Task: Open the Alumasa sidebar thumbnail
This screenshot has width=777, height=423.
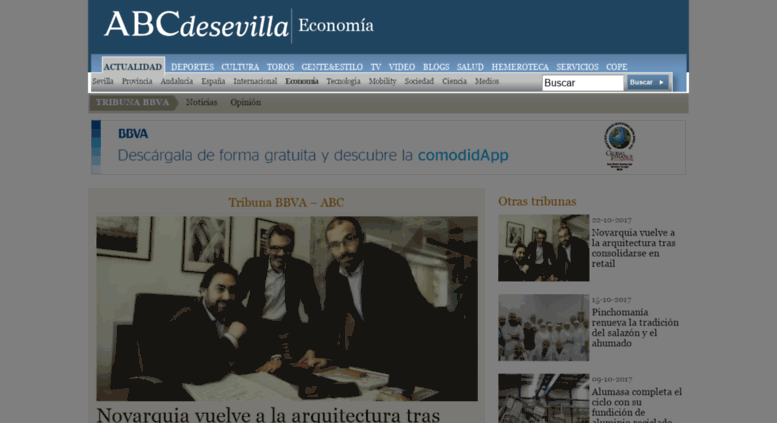Action: pyautogui.click(x=544, y=398)
